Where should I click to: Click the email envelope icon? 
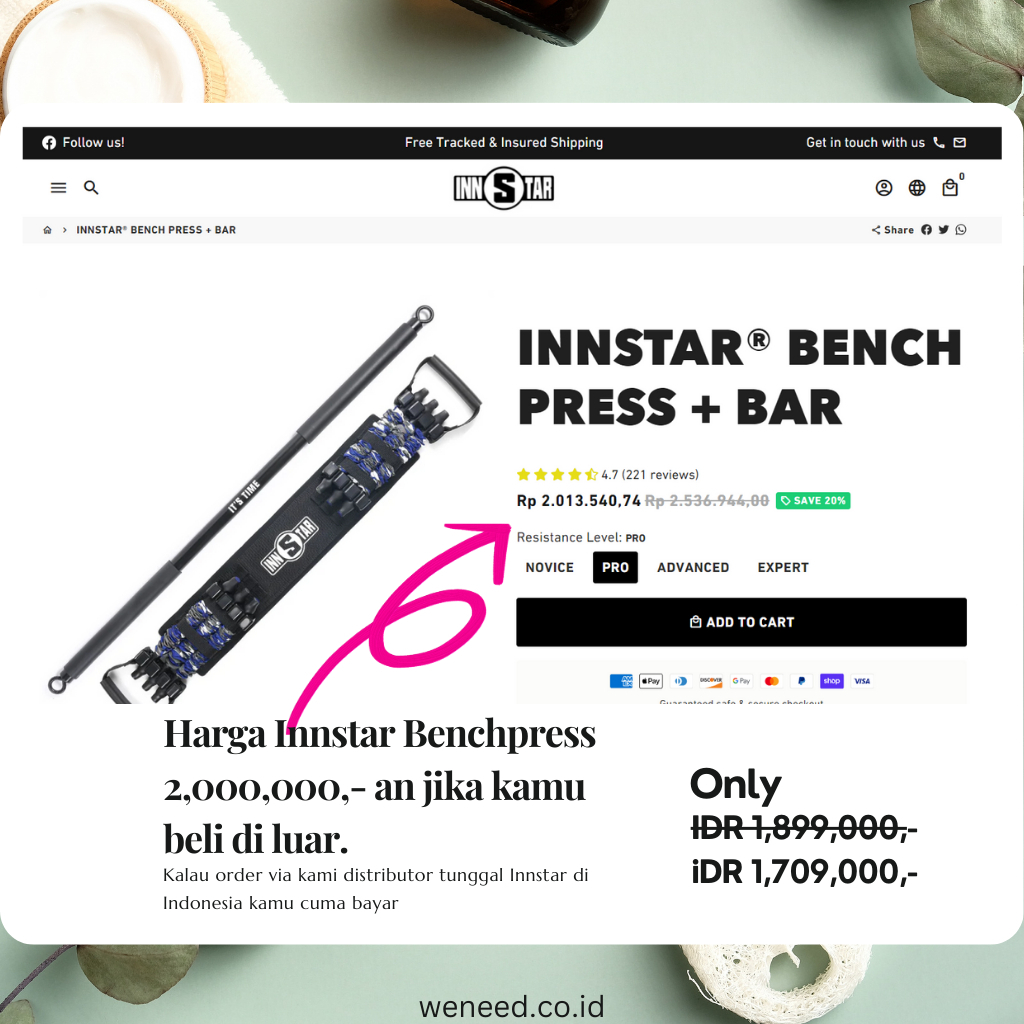point(959,142)
